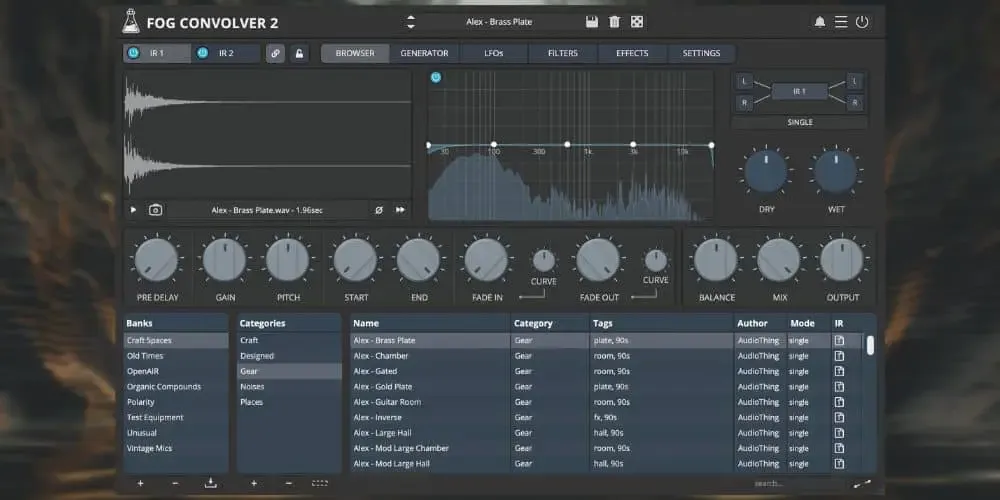Select the Places category
The width and height of the screenshot is (1000, 500).
(x=290, y=402)
